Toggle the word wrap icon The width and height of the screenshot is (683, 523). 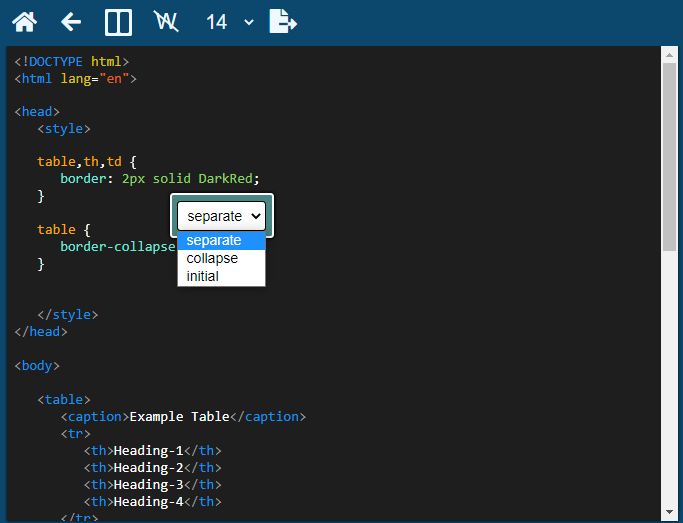coord(166,21)
